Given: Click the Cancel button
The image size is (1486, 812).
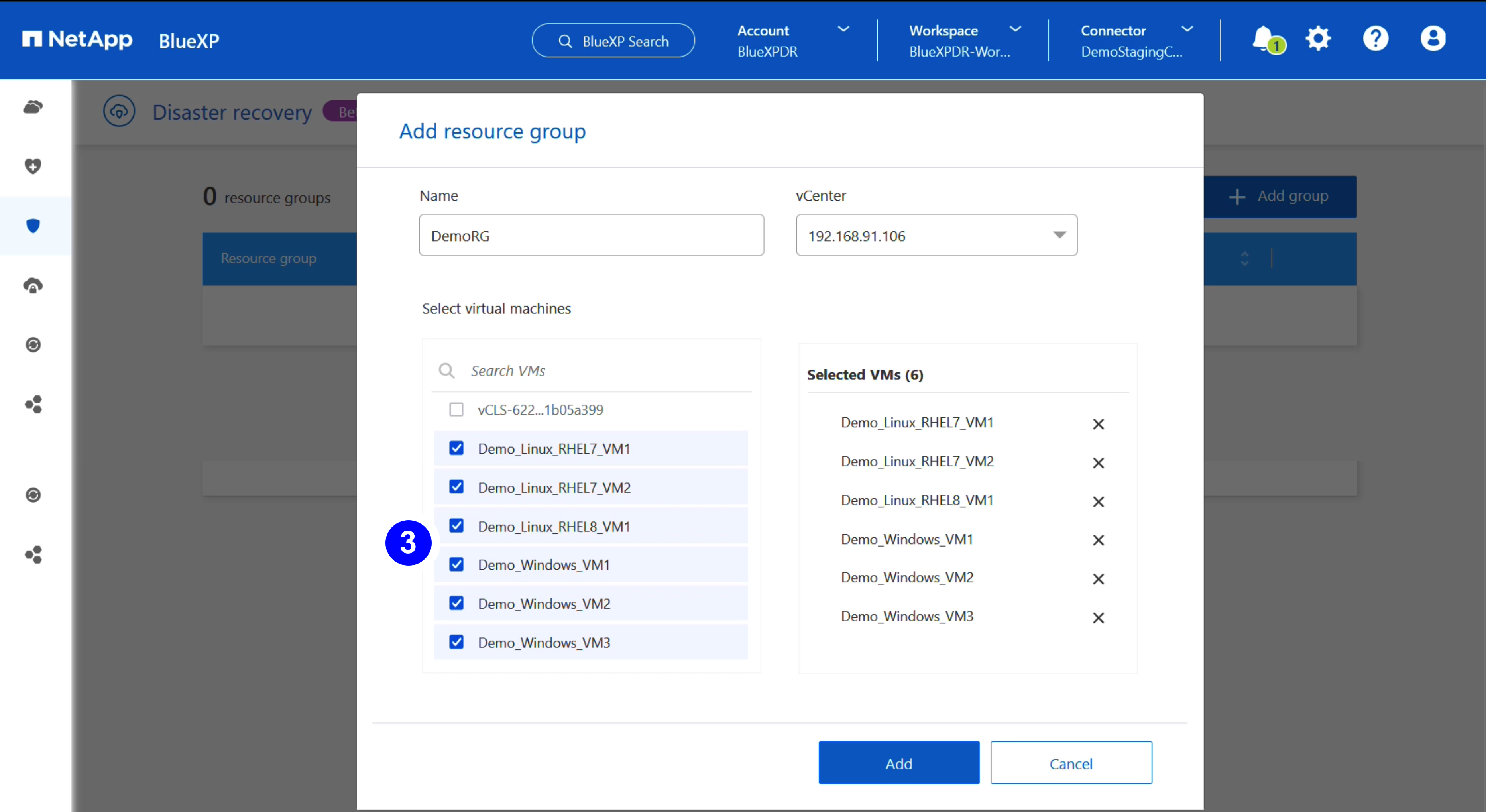Looking at the screenshot, I should pyautogui.click(x=1071, y=763).
